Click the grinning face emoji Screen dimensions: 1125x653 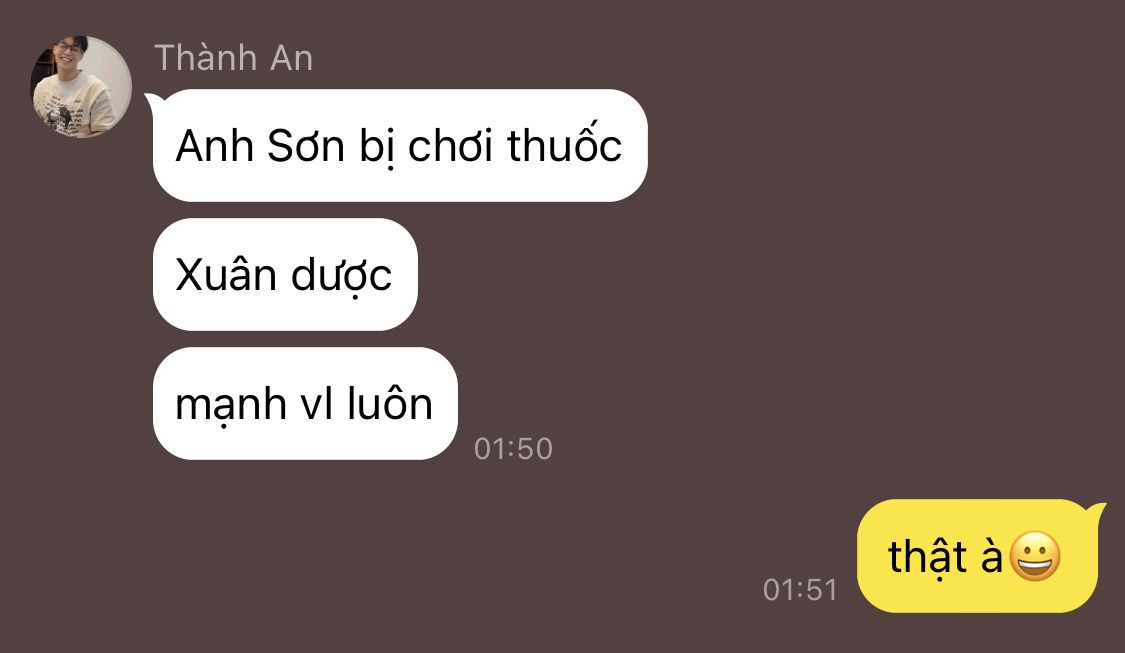click(1035, 556)
